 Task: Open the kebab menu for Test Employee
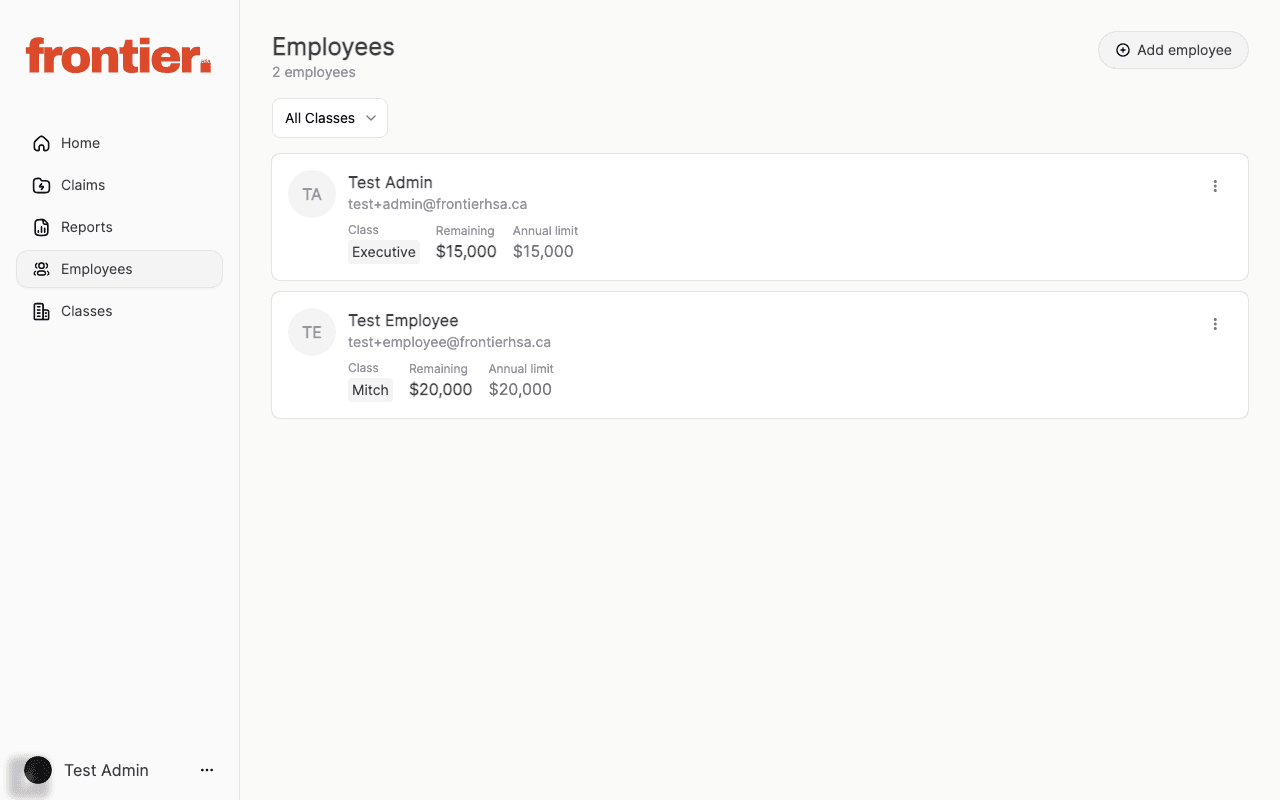[x=1215, y=324]
